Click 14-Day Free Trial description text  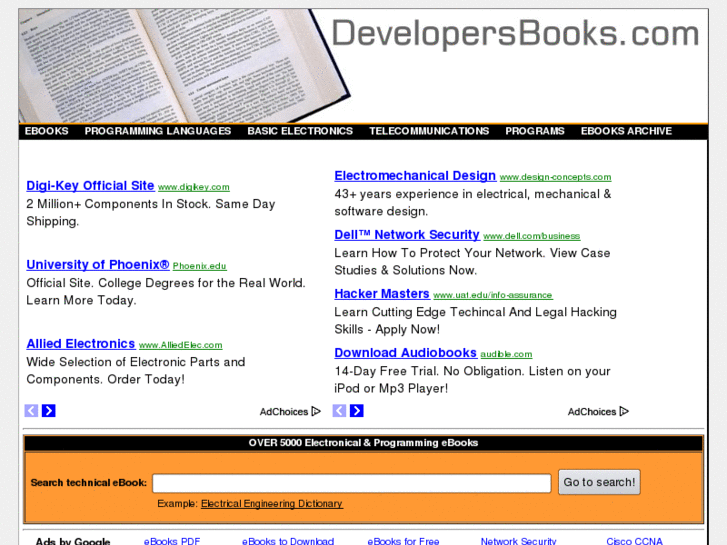pyautogui.click(x=472, y=379)
